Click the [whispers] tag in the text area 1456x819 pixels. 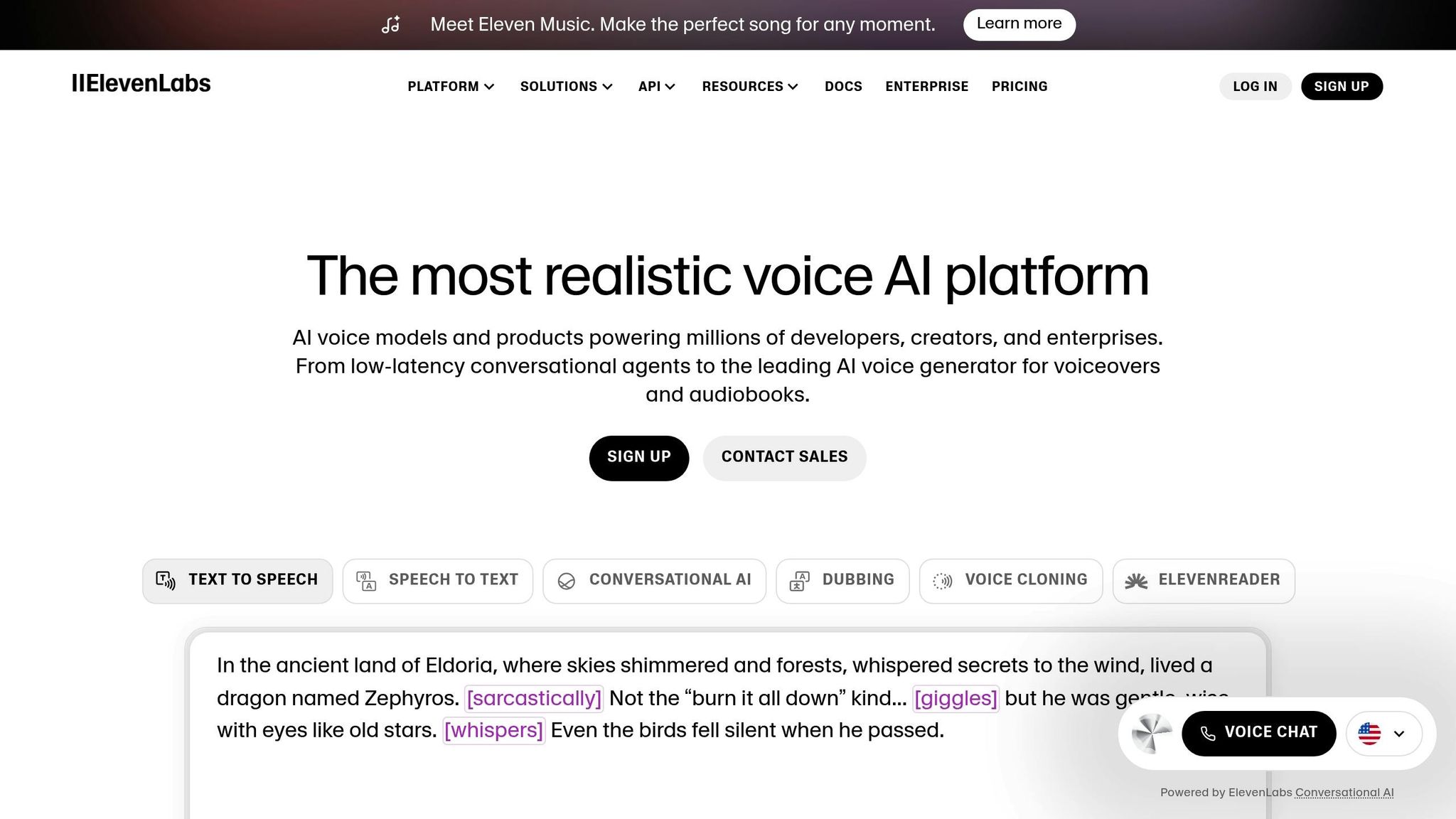[493, 729]
